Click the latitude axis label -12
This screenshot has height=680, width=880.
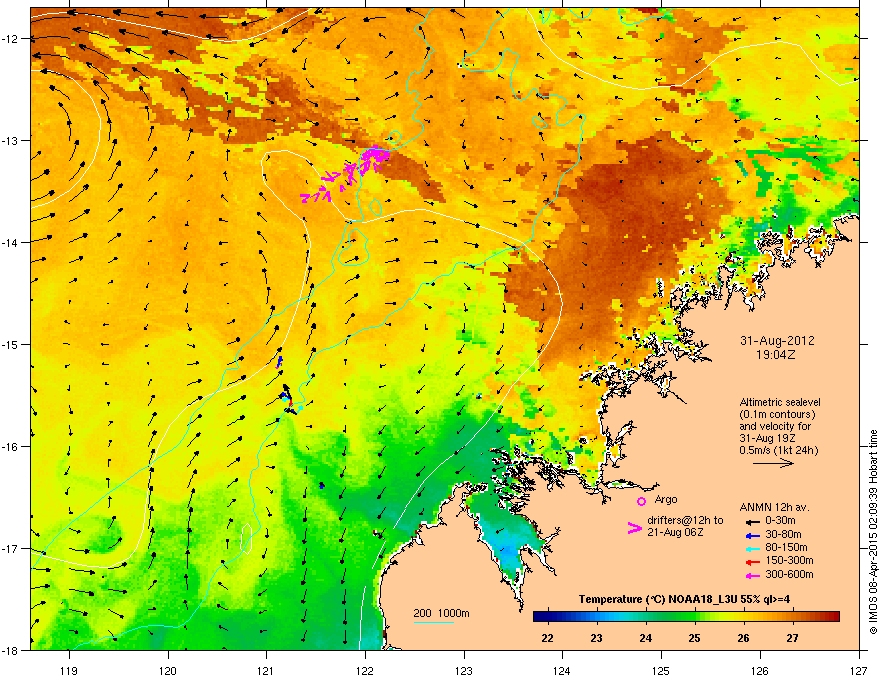pos(10,38)
